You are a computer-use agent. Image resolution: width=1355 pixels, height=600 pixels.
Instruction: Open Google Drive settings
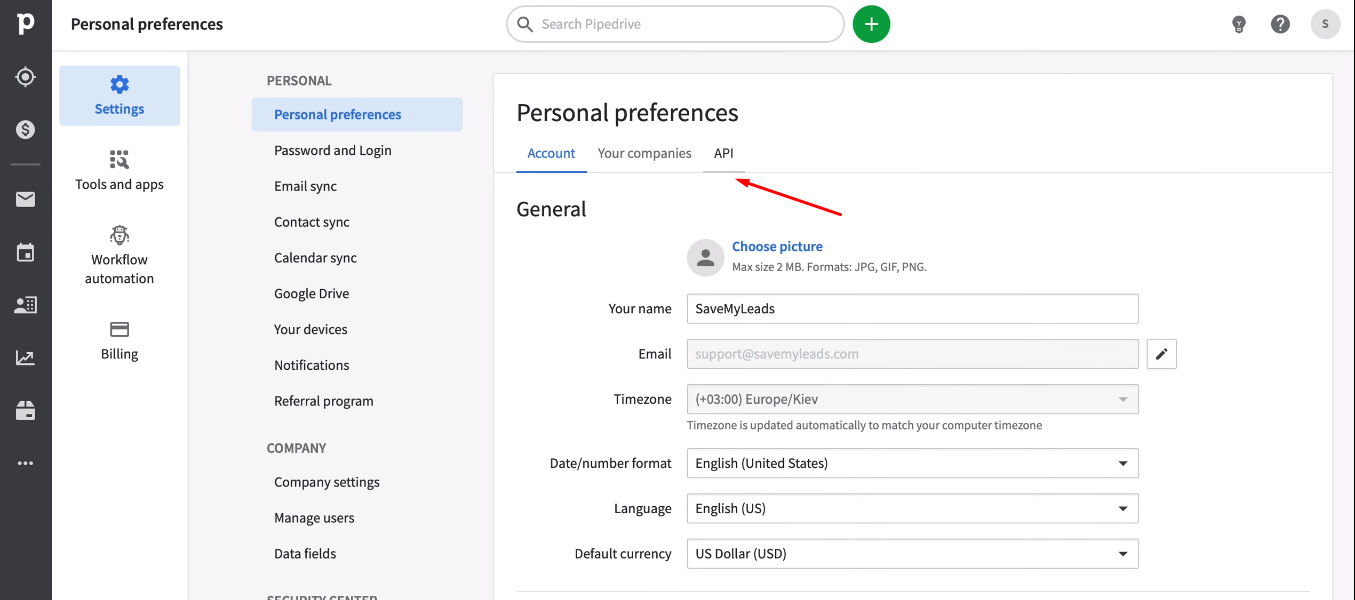click(312, 294)
